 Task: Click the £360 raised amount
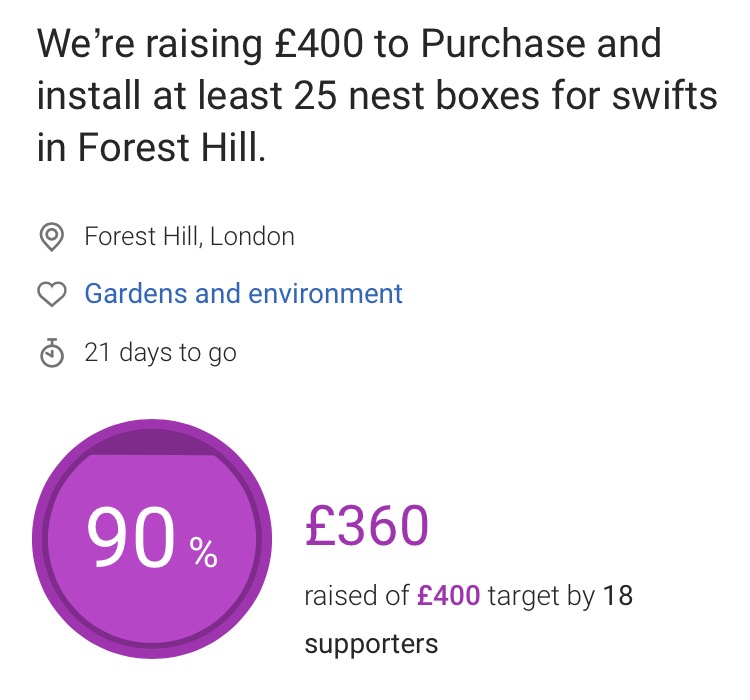(x=367, y=526)
